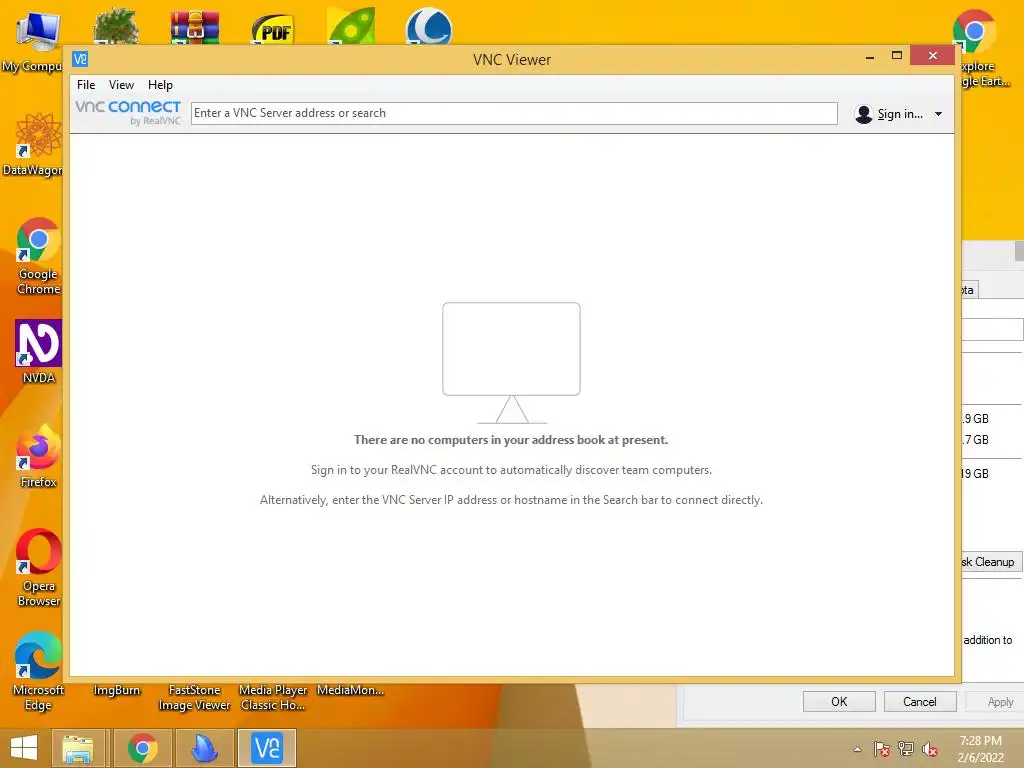1024x768 pixels.
Task: Close the VNC Viewer window
Action: click(933, 56)
